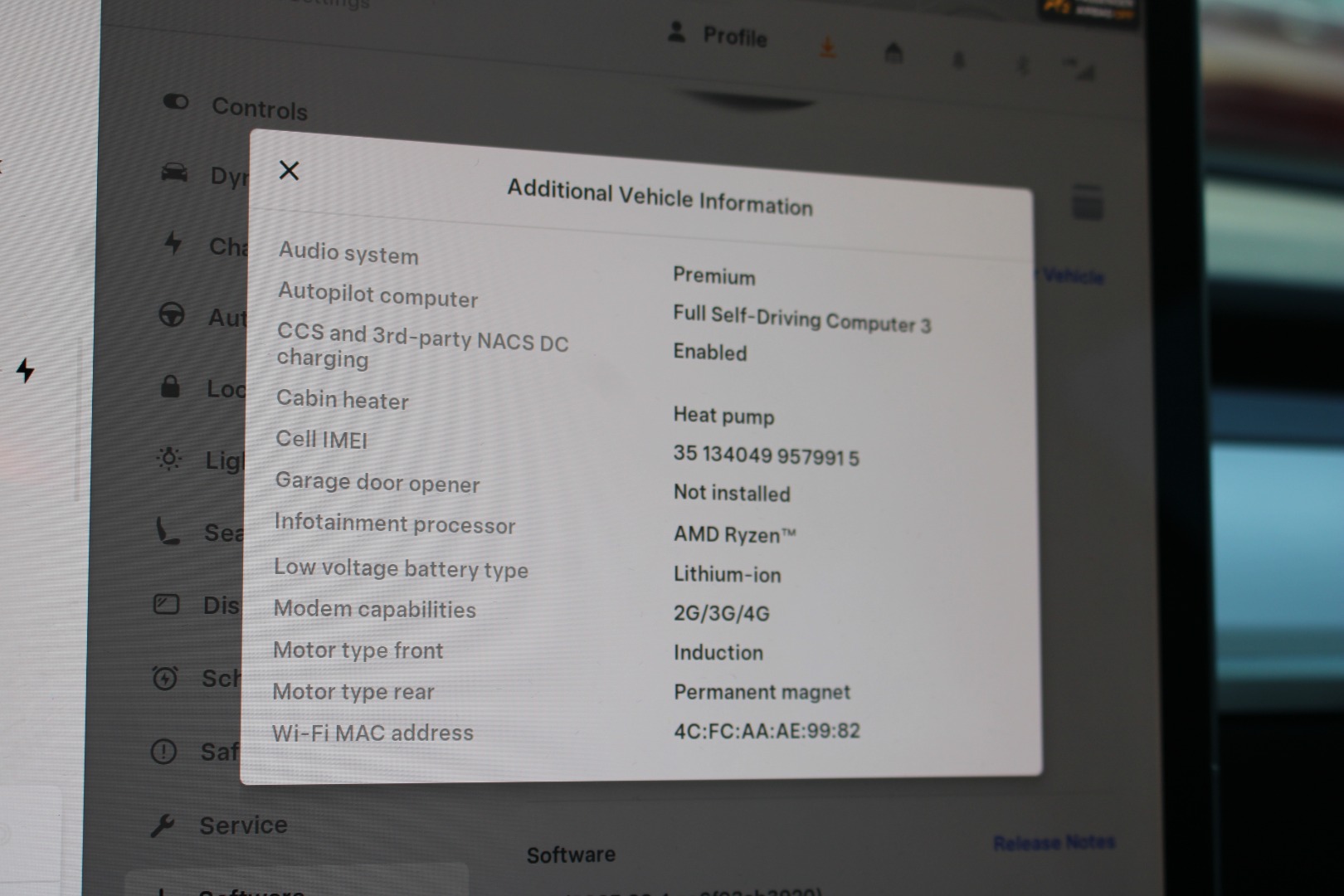Click the Schedule clock icon
Viewport: 1344px width, 896px height.
point(165,678)
